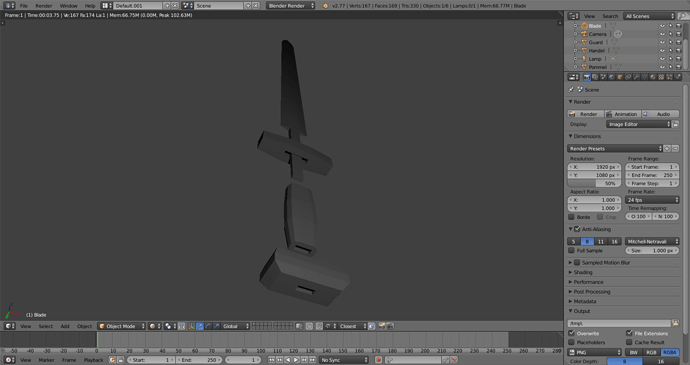Open the PNG file format dropdown
This screenshot has height=365, width=690.
coord(594,352)
